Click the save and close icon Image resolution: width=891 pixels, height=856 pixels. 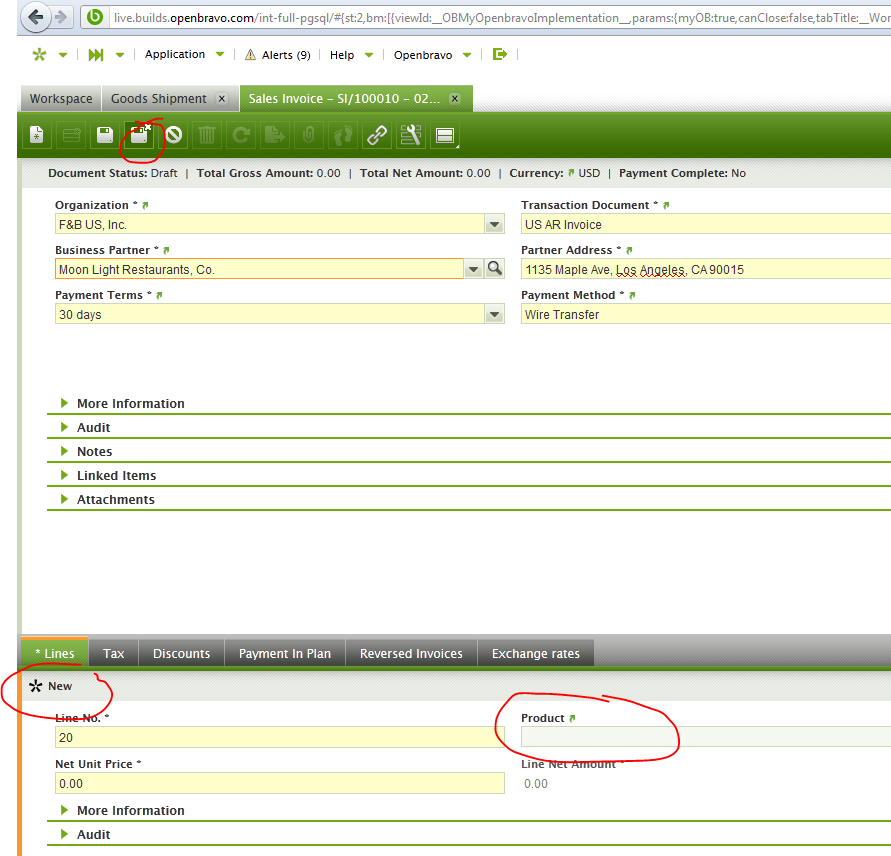pos(139,135)
